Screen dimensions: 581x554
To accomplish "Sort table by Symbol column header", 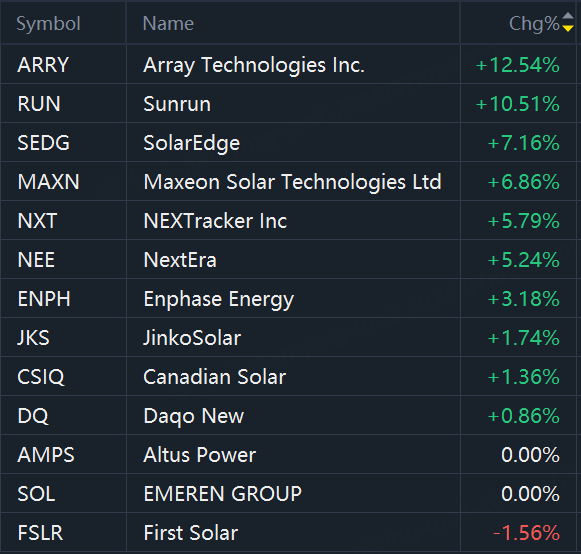I will [x=48, y=24].
